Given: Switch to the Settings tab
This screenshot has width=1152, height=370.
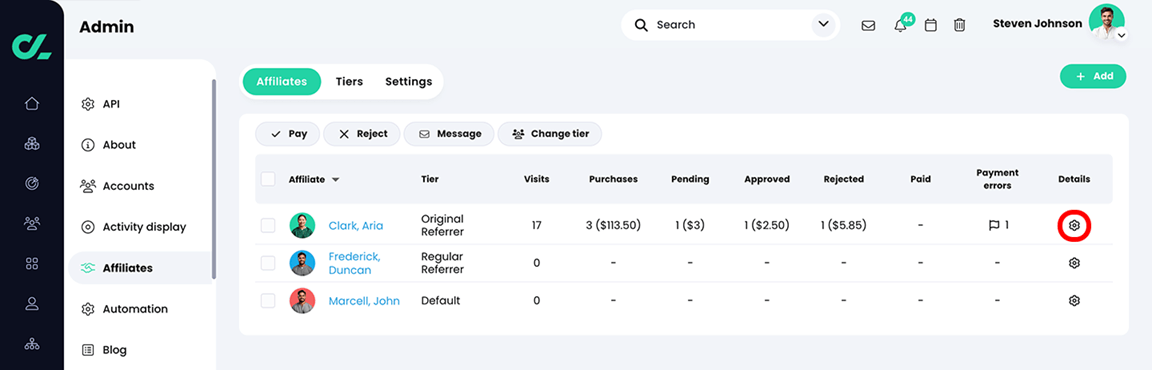Looking at the screenshot, I should (408, 81).
